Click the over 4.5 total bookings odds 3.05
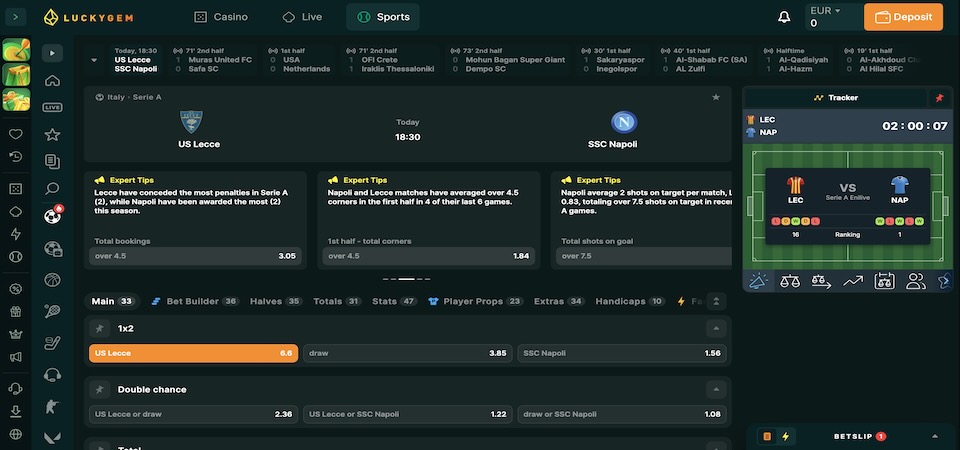This screenshot has height=450, width=960. (x=195, y=256)
